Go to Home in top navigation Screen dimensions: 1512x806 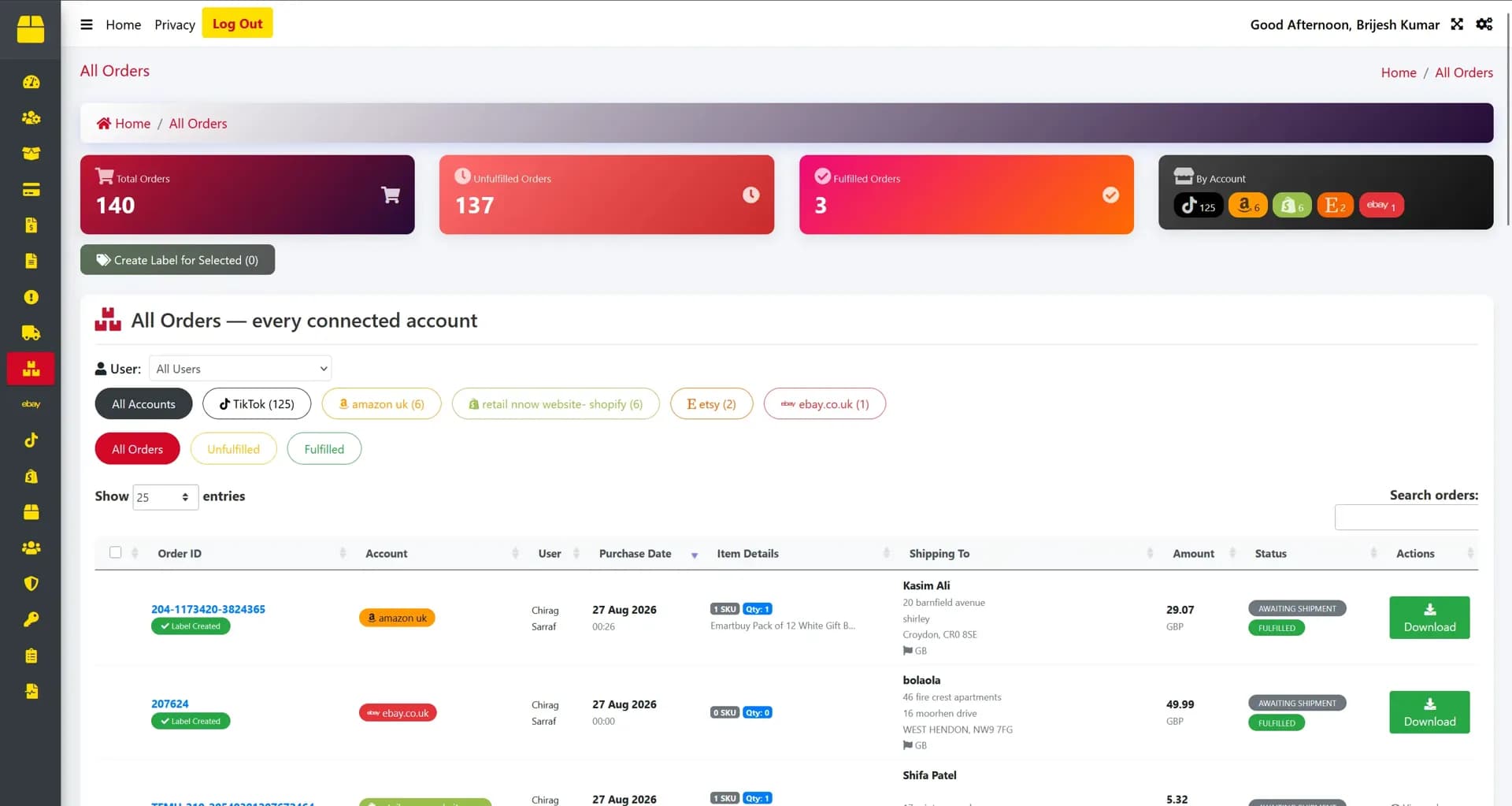(x=124, y=24)
